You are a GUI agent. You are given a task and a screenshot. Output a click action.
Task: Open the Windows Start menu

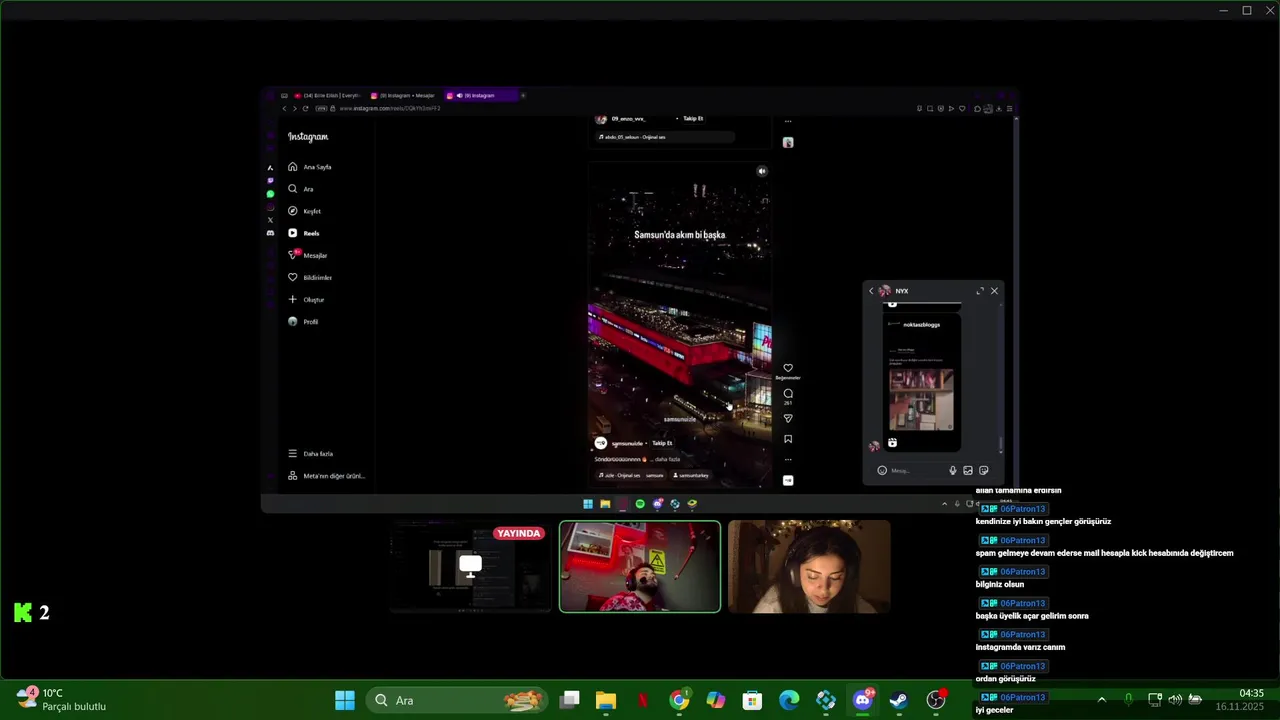pos(345,700)
